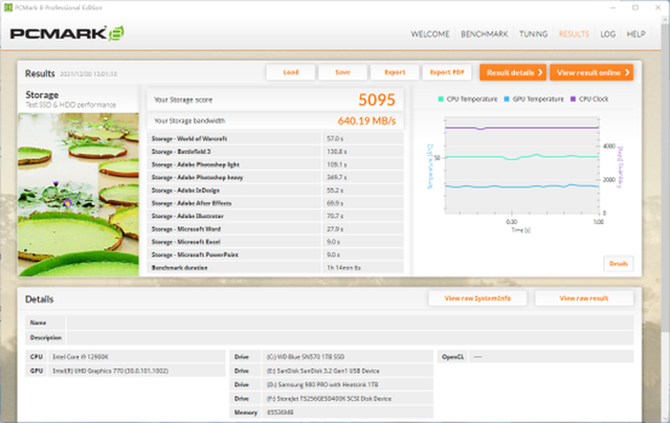Select the Results tab
The width and height of the screenshot is (670, 423).
coord(573,34)
